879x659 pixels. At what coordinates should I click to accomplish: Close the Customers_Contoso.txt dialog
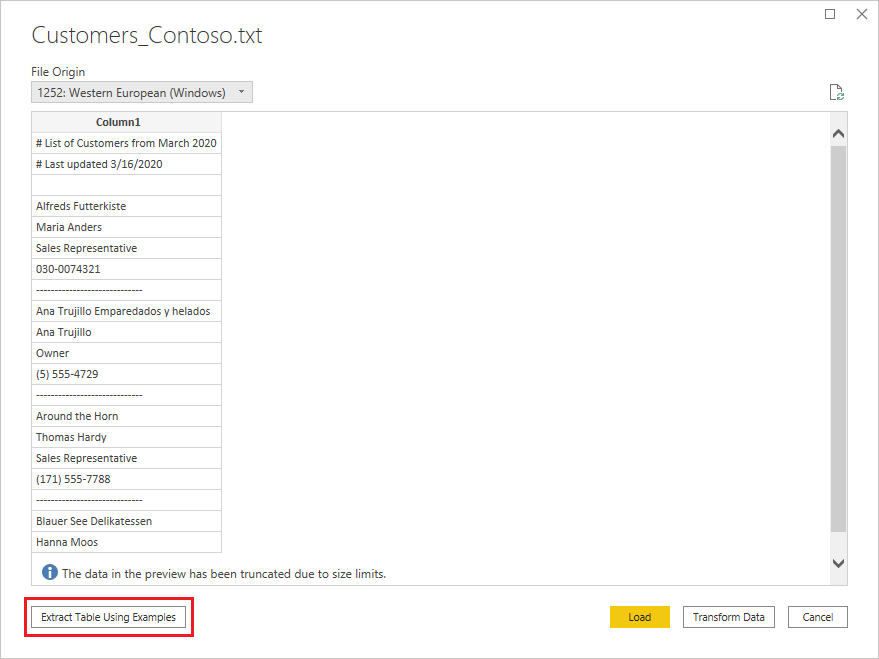click(x=862, y=14)
